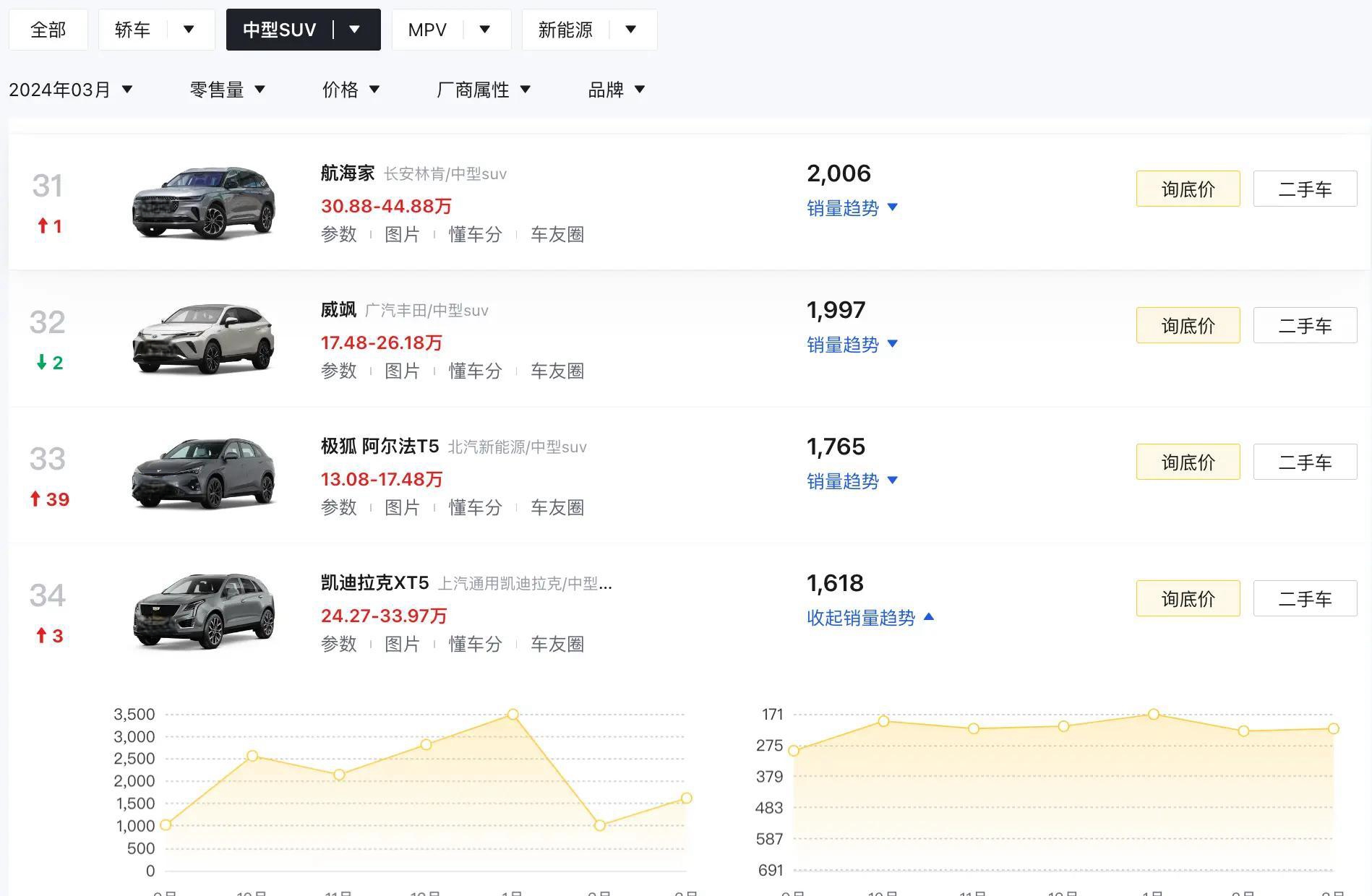1372x896 pixels.
Task: Open the 品牌 filter dropdown
Action: [617, 90]
